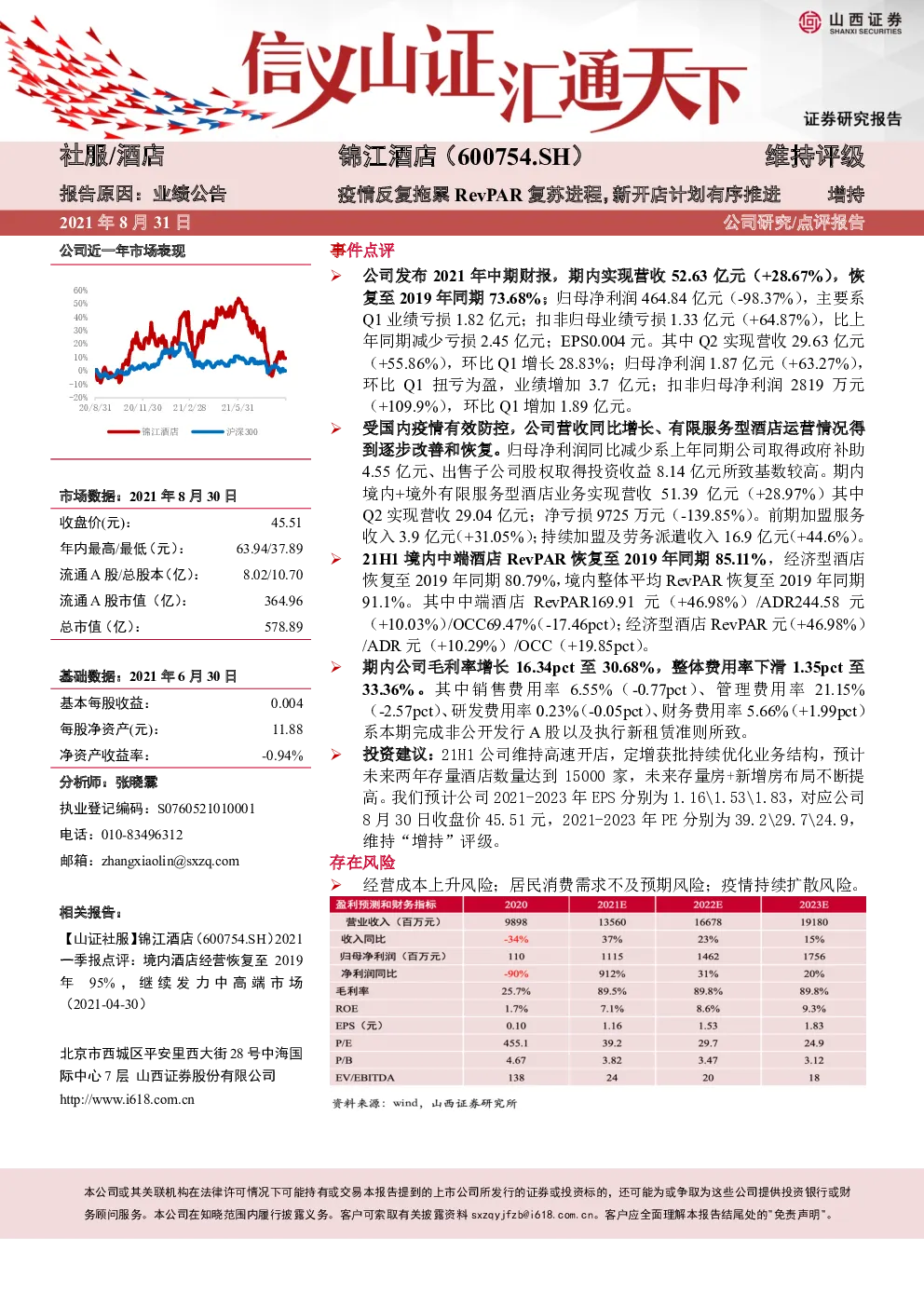Viewport: 924px width, 1307px height.
Task: Click the red -34% revenue growth cell
Action: 516,939
